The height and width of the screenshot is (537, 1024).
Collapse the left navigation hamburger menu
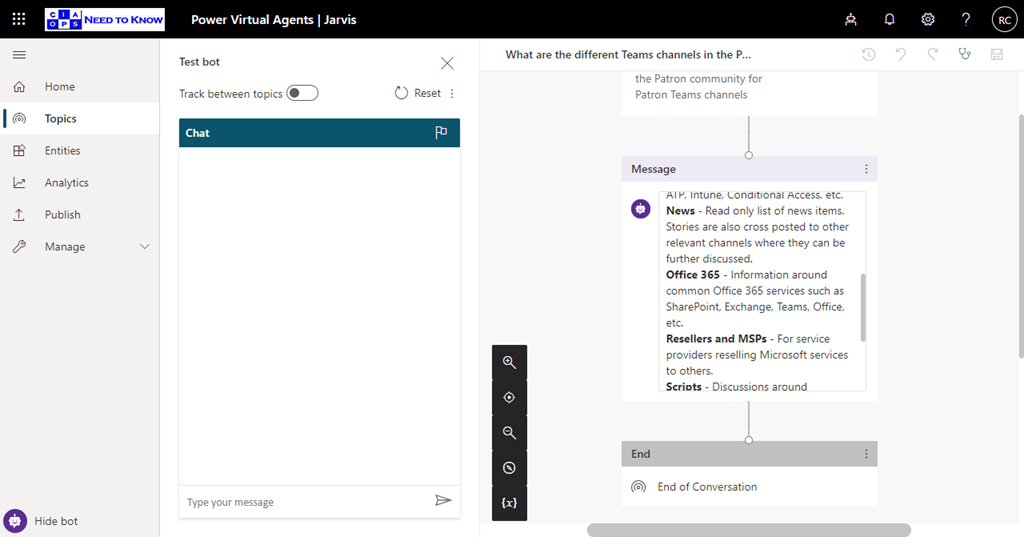point(19,55)
